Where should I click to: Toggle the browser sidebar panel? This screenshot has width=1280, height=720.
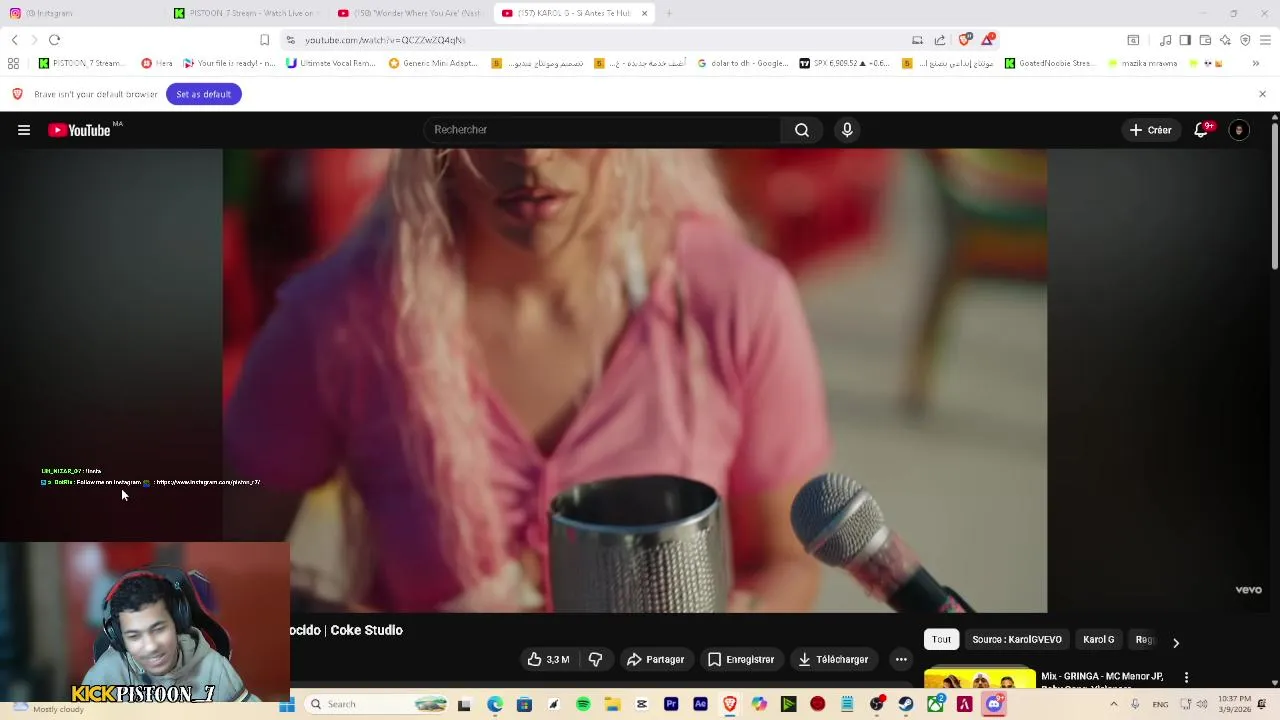1185,40
